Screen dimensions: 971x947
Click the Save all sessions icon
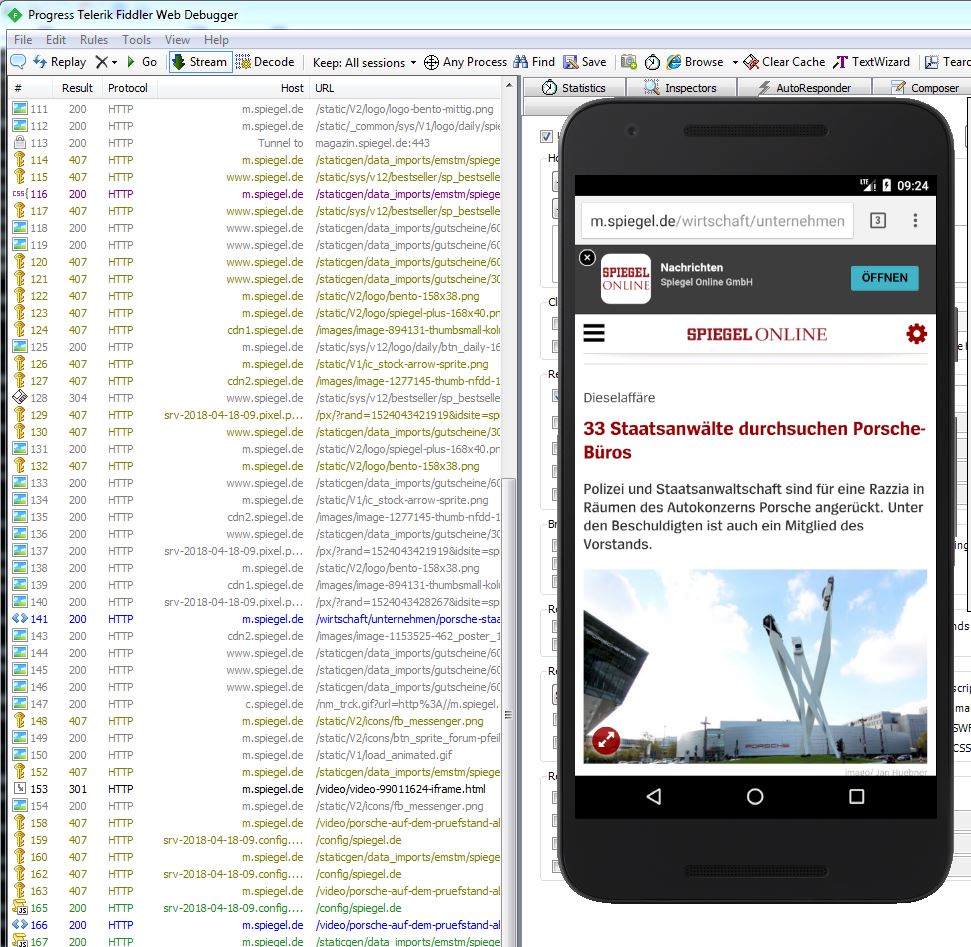tap(569, 62)
